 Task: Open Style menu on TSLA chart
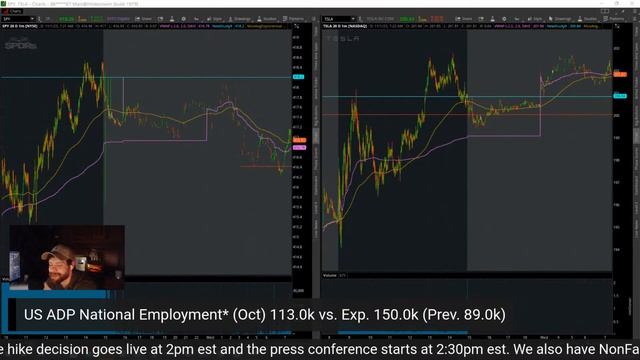click(x=535, y=19)
